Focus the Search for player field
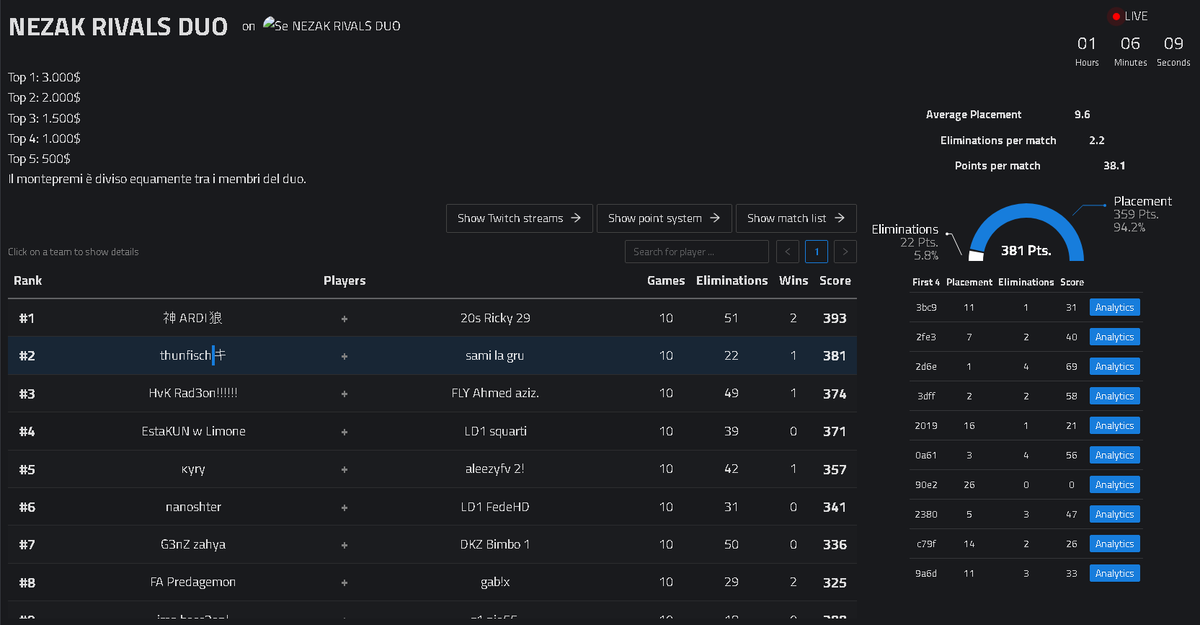This screenshot has width=1200, height=625. coord(696,252)
